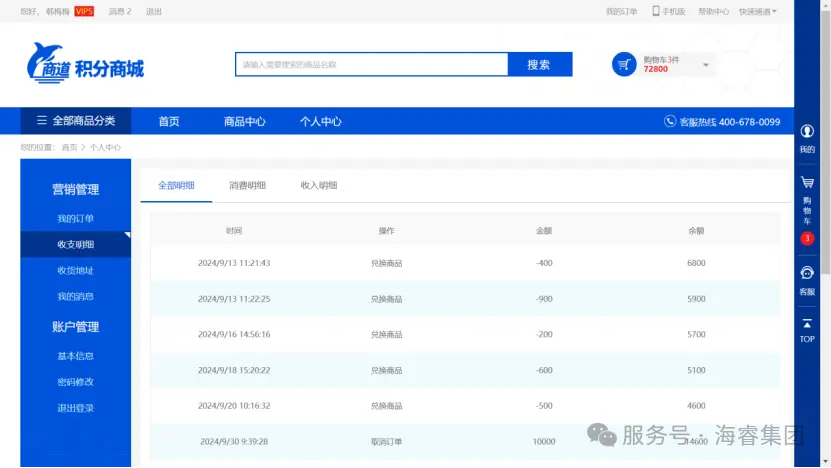This screenshot has width=831, height=468.
Task: Click the round blue shopping cart icon
Action: click(624, 64)
